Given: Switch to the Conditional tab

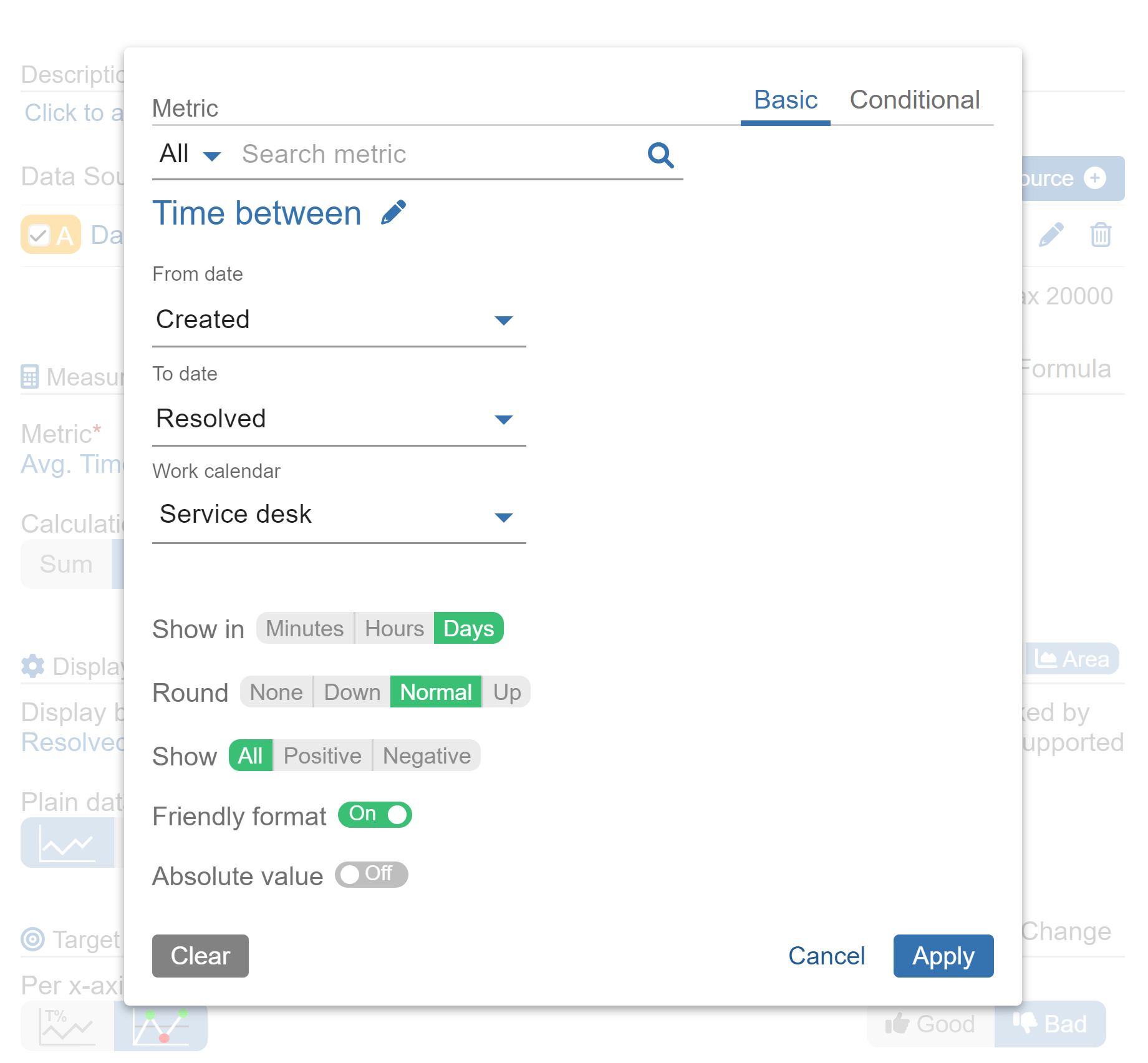Looking at the screenshot, I should 915,100.
